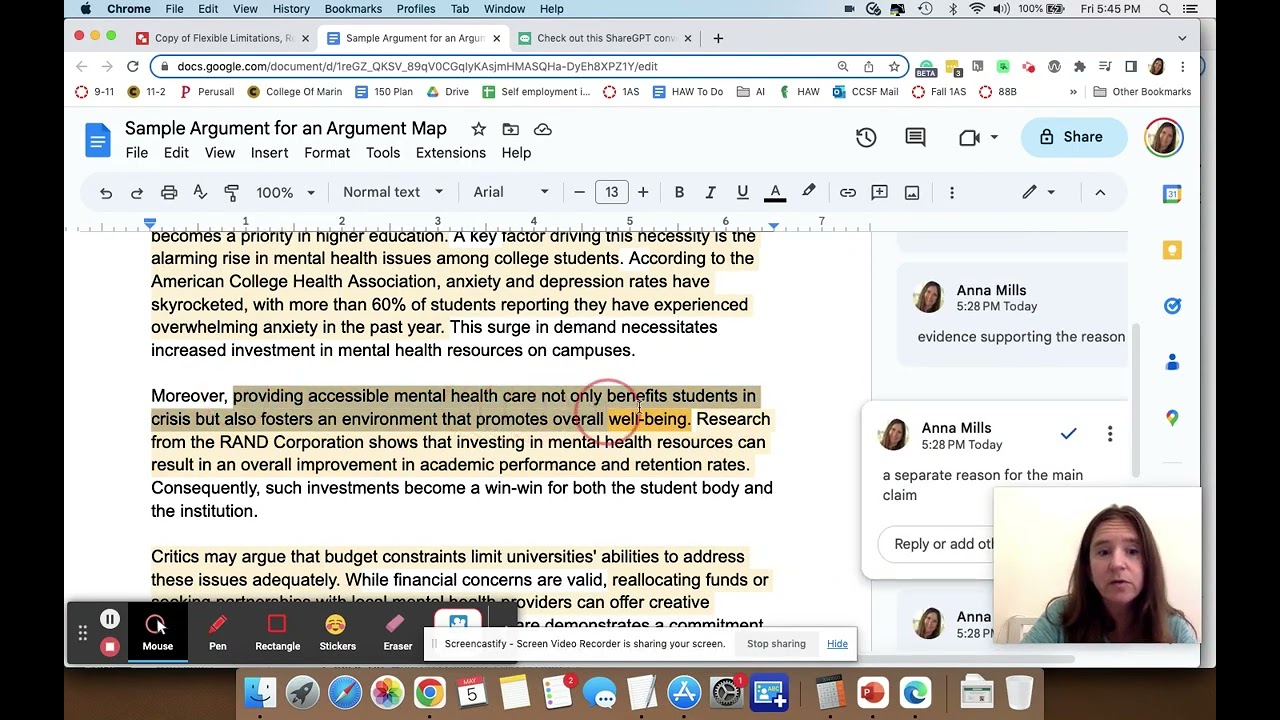Select the Screencastify Eraser tool
This screenshot has height=720, width=1280.
pyautogui.click(x=397, y=632)
